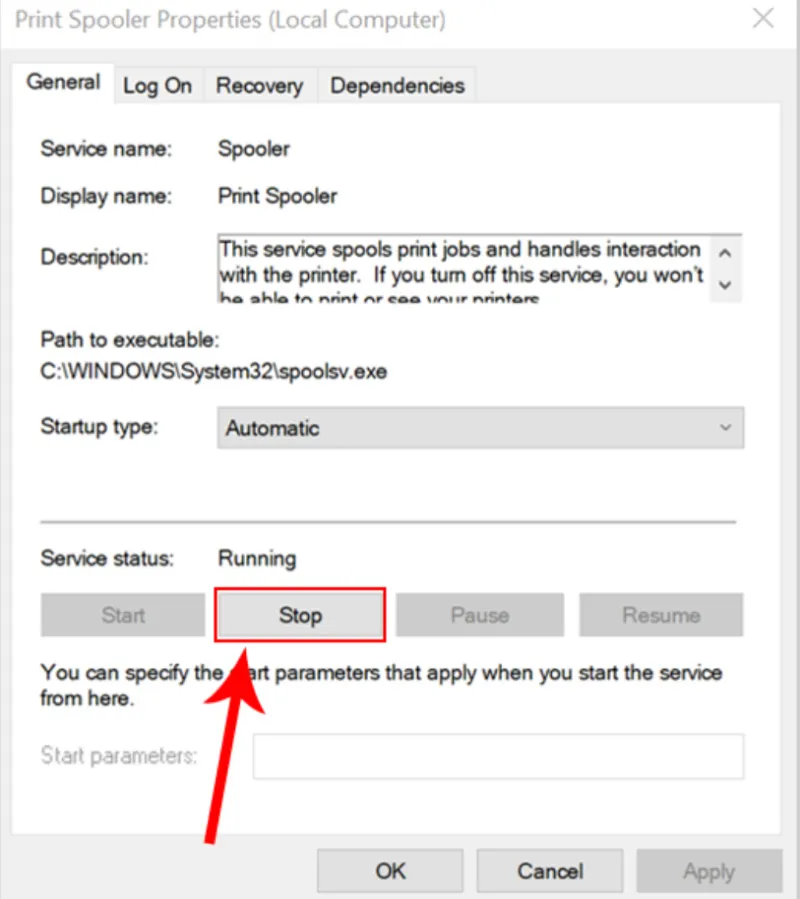The height and width of the screenshot is (899, 800).
Task: Click the greyed-out Apply button
Action: pyautogui.click(x=709, y=871)
